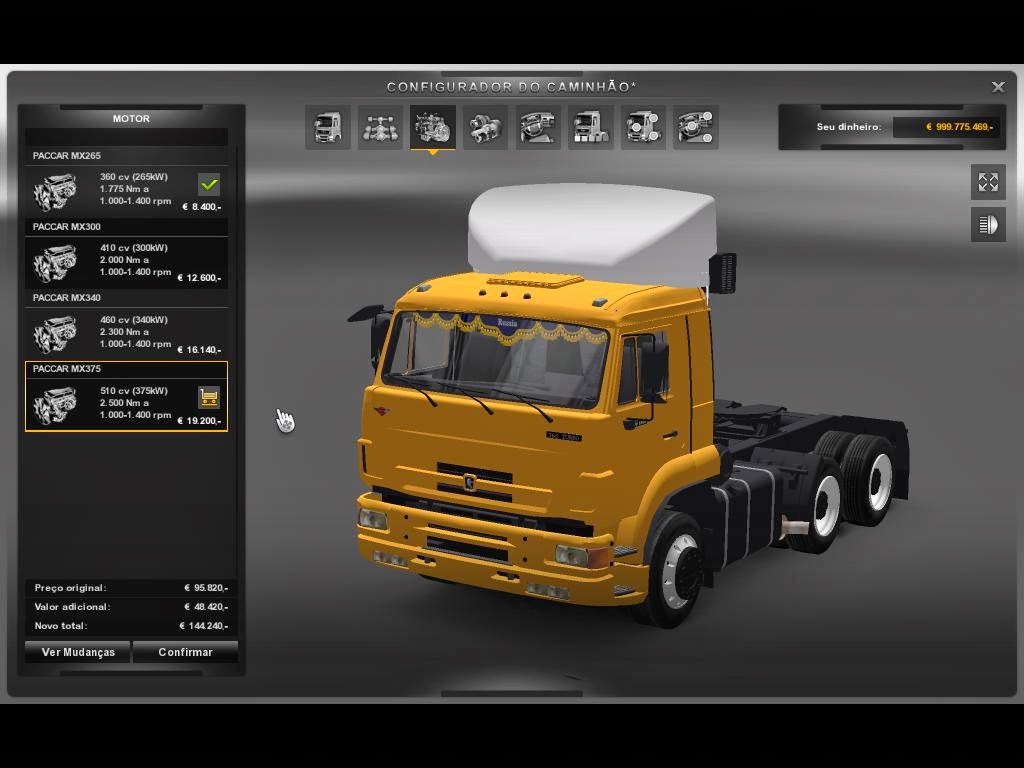Click the Ver Mudanças button

(x=78, y=652)
